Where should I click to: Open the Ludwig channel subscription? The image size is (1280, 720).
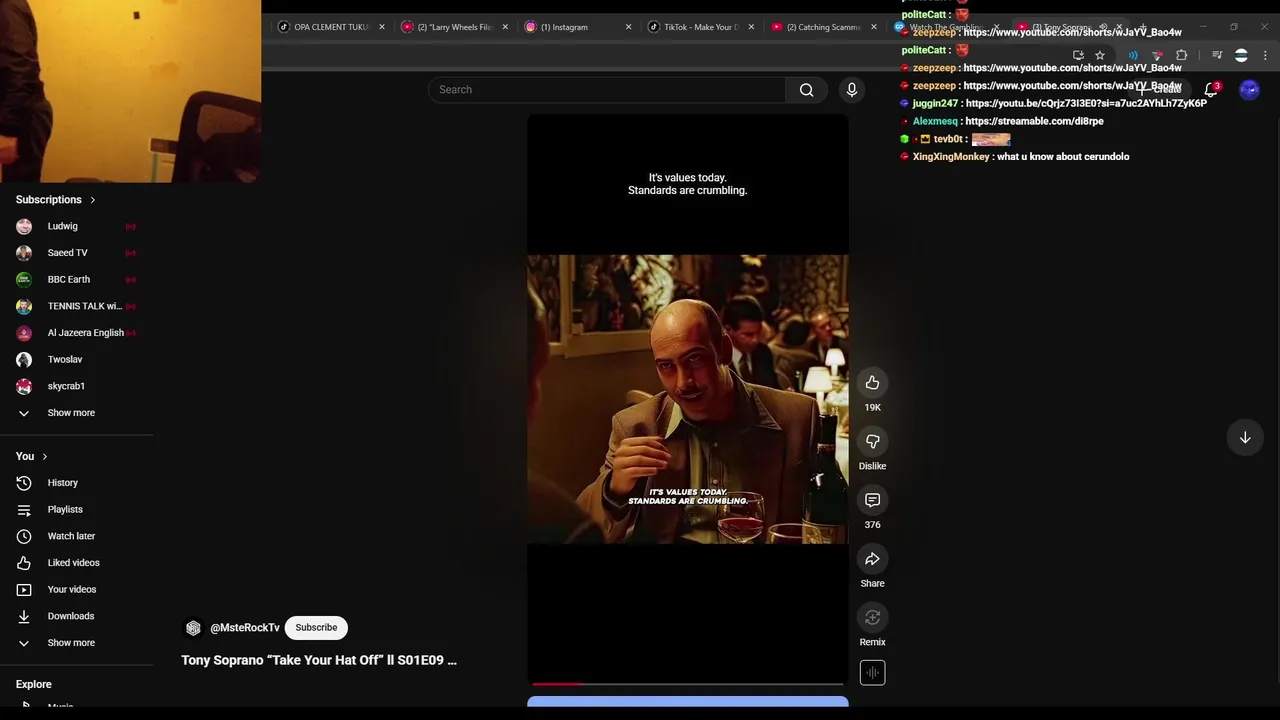62,226
